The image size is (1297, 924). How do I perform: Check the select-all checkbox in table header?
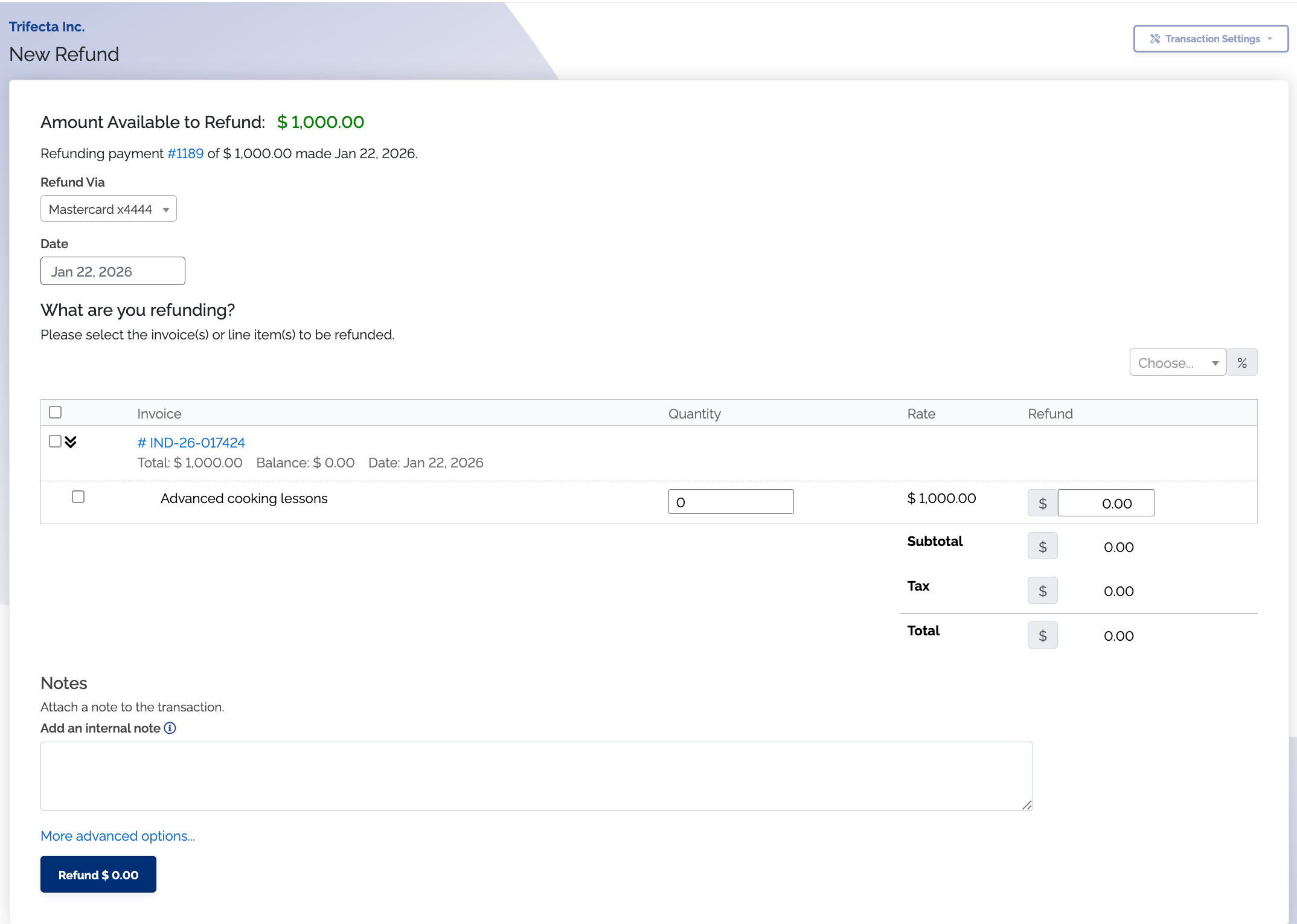click(x=56, y=412)
